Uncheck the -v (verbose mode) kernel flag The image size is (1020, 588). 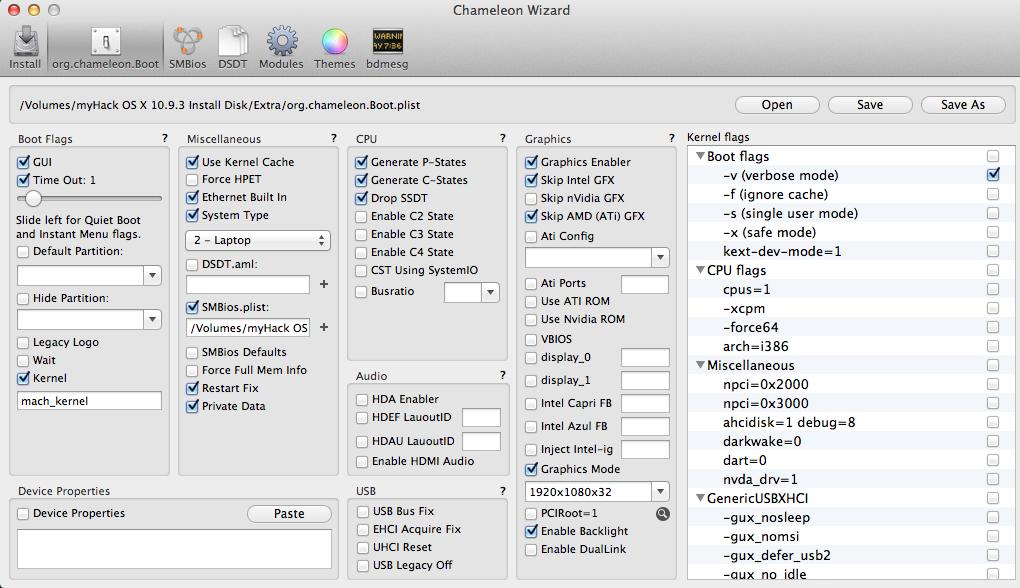tap(993, 174)
